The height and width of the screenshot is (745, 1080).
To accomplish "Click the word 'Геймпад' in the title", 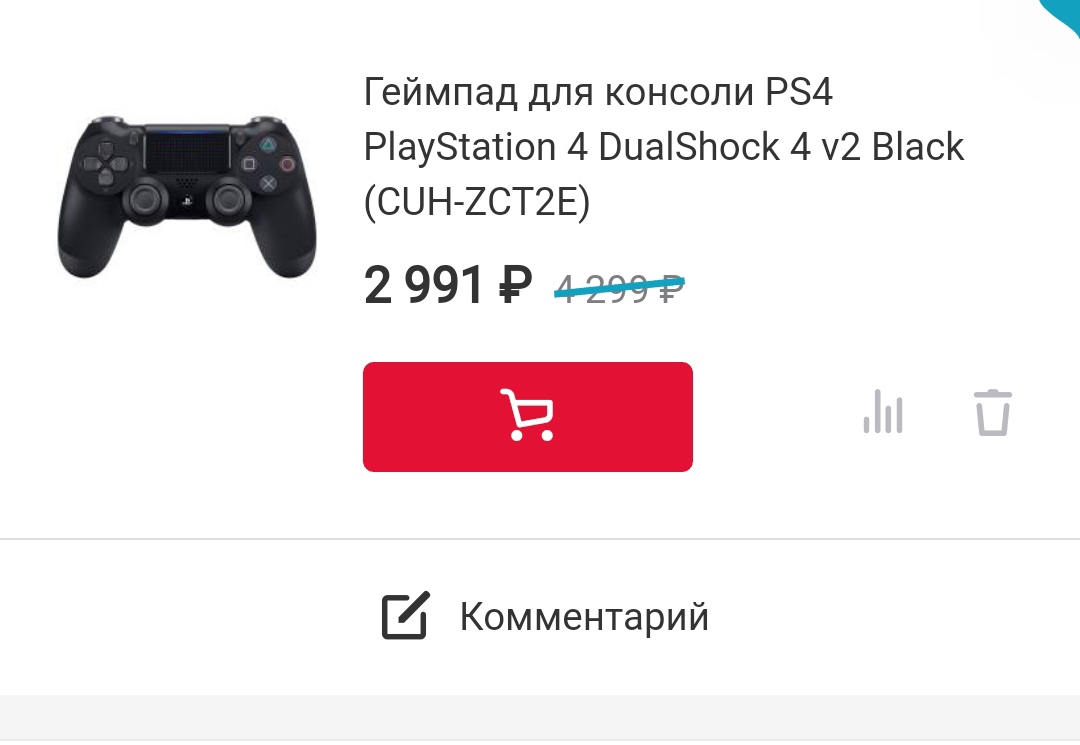I will (440, 92).
